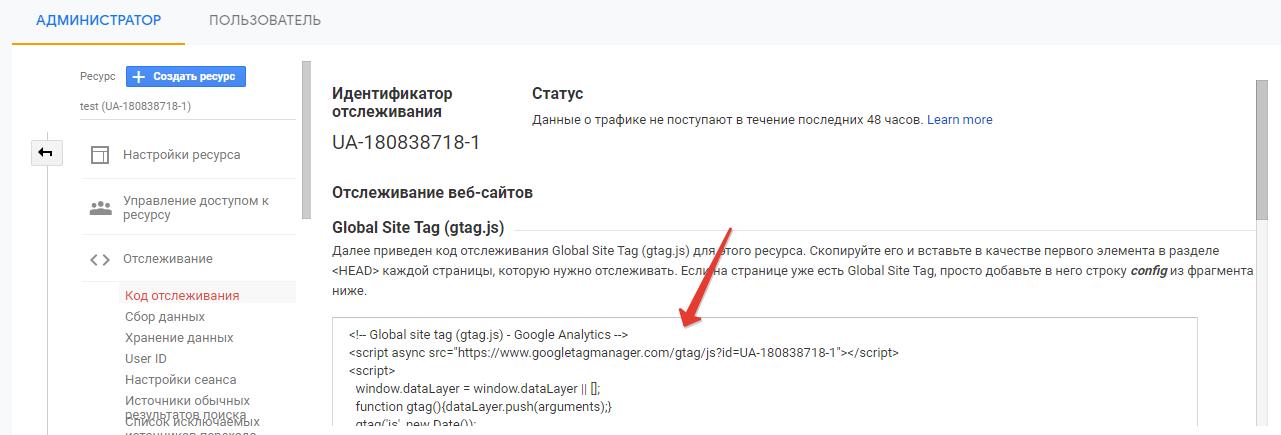Click the function gtag() code line
Screen dimensions: 1281x435
coord(483,406)
